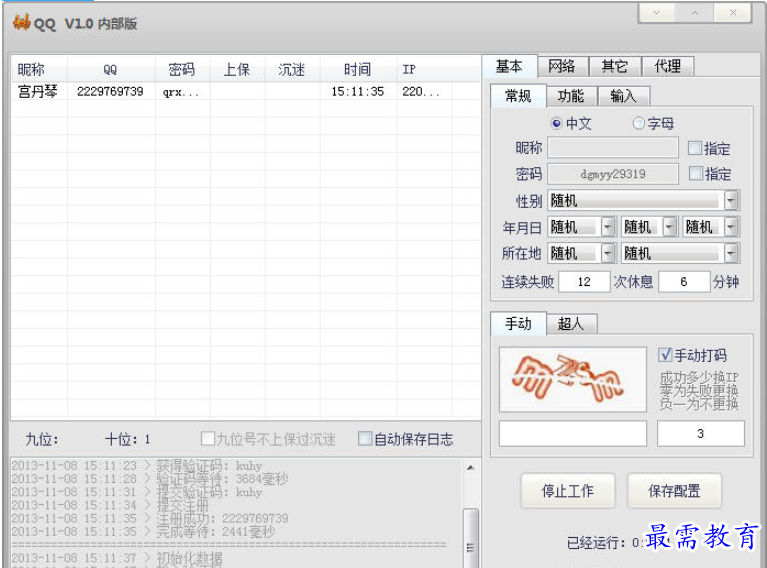Select the 功能 sub-tab
767x568 pixels.
pyautogui.click(x=571, y=96)
